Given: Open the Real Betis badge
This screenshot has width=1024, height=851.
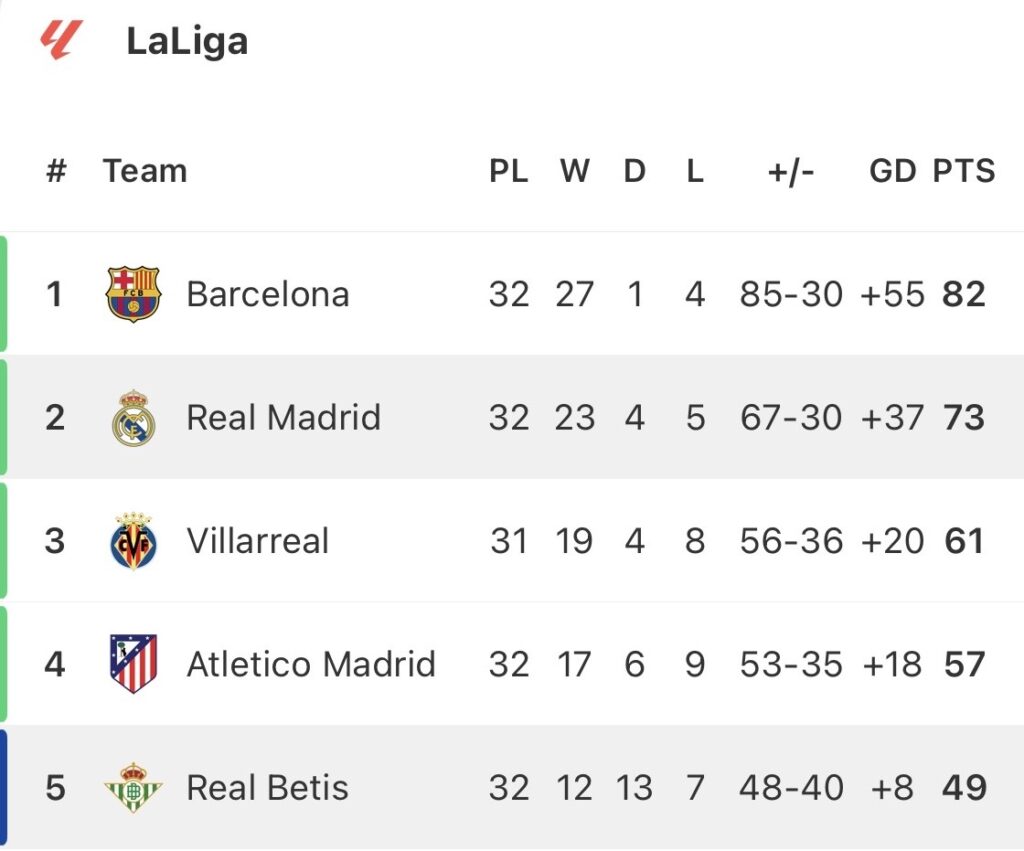Looking at the screenshot, I should (133, 787).
